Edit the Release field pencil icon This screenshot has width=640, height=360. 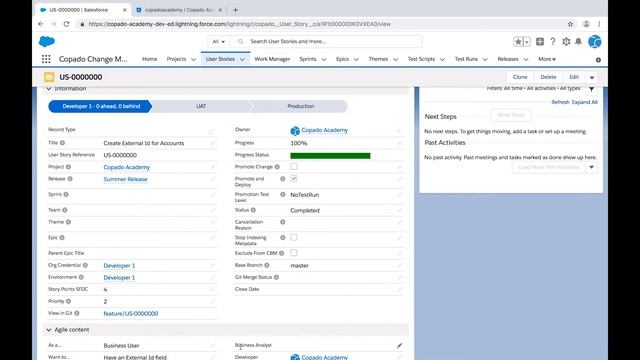[x=212, y=179]
